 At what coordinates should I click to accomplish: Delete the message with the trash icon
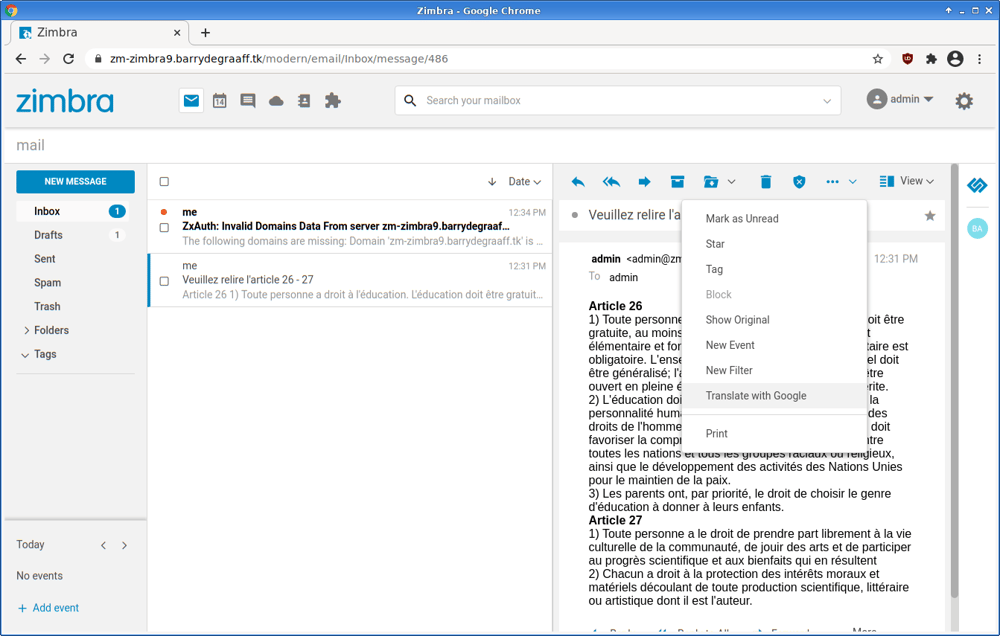(765, 181)
